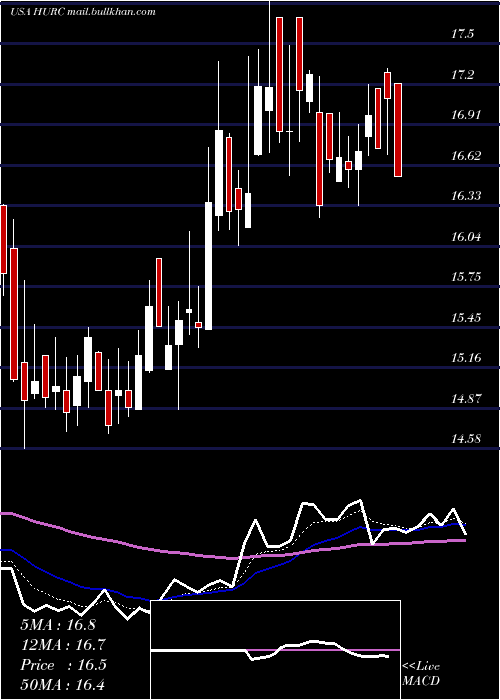Click the 16.62 price axis label
500x700 pixels.
click(466, 155)
